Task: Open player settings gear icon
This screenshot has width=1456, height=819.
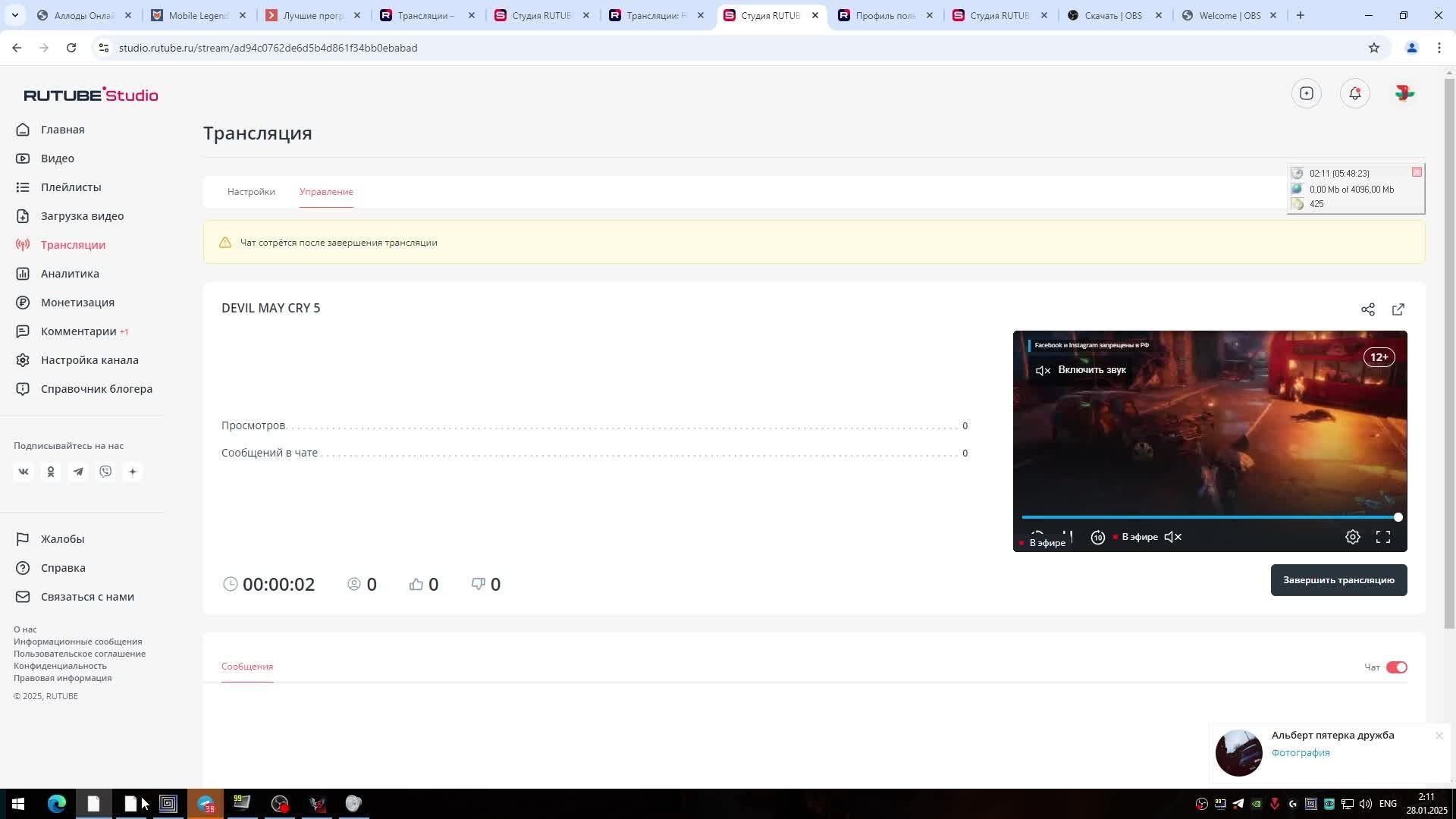Action: tap(1352, 537)
